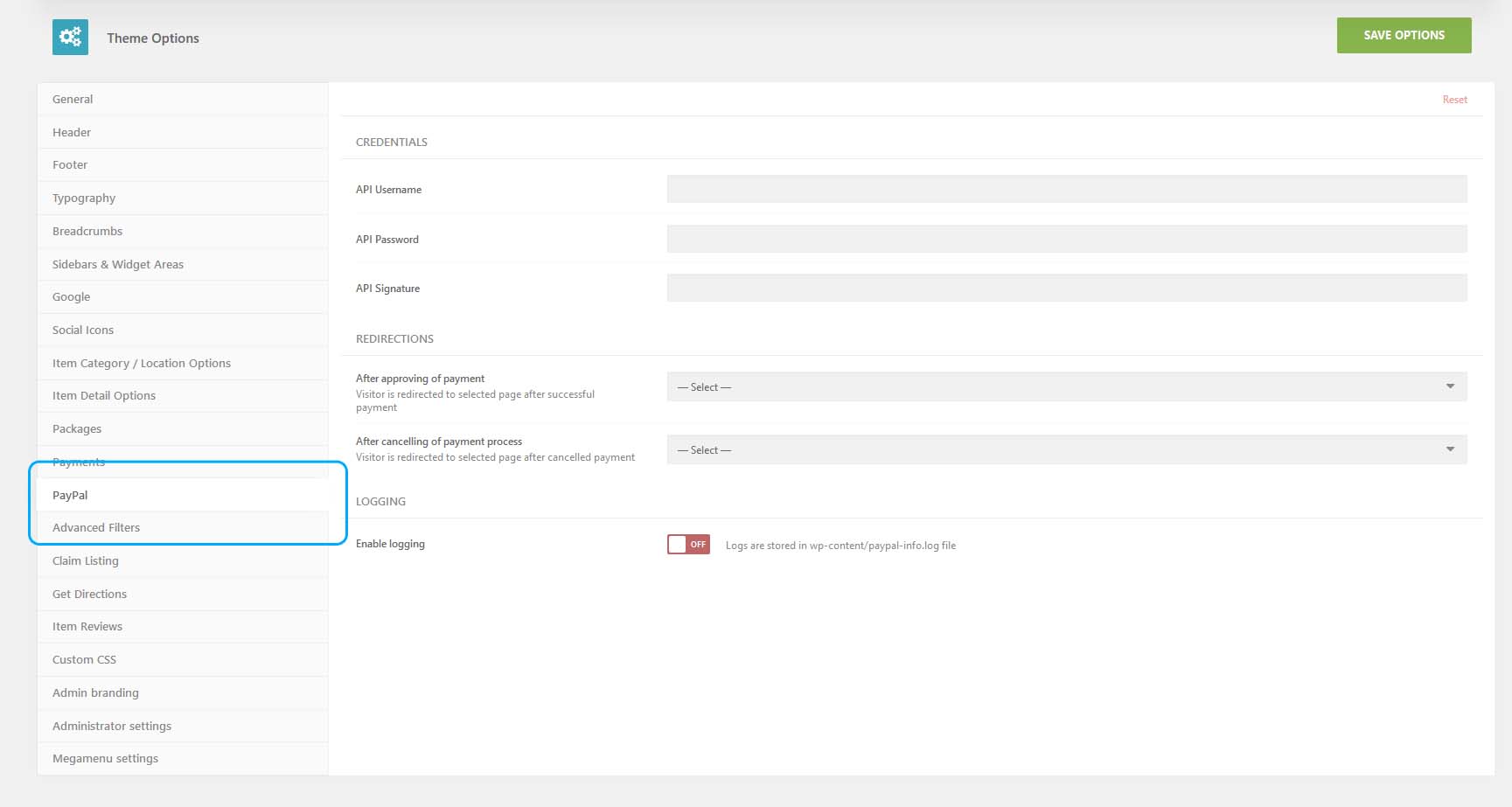Click the API Username input field

click(x=1067, y=189)
